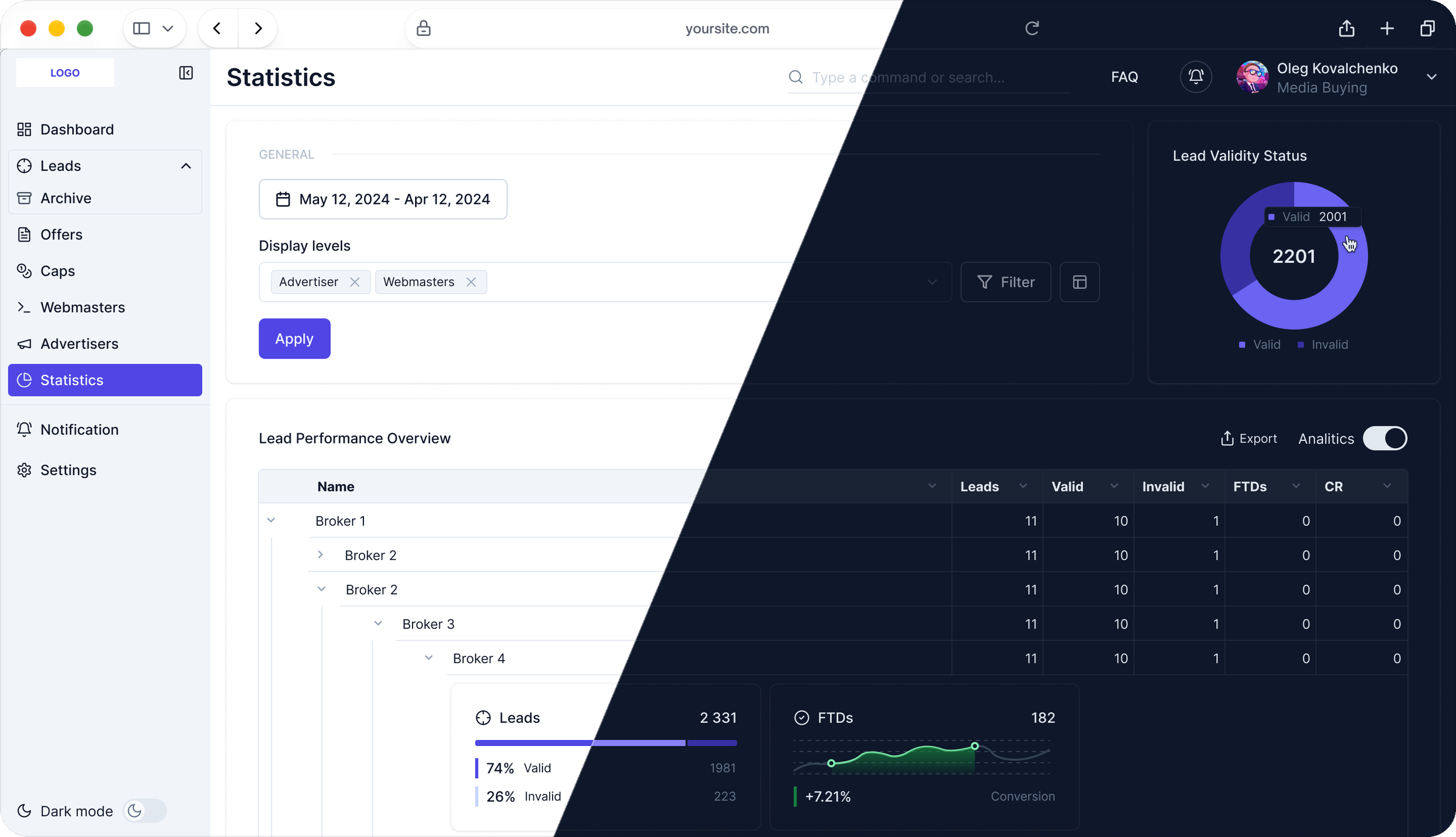
Task: Click the browser sidebar toggle icon
Action: point(141,29)
